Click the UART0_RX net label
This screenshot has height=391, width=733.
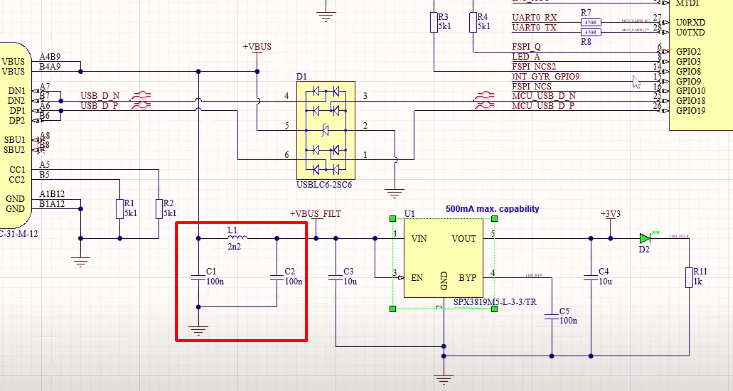534,17
